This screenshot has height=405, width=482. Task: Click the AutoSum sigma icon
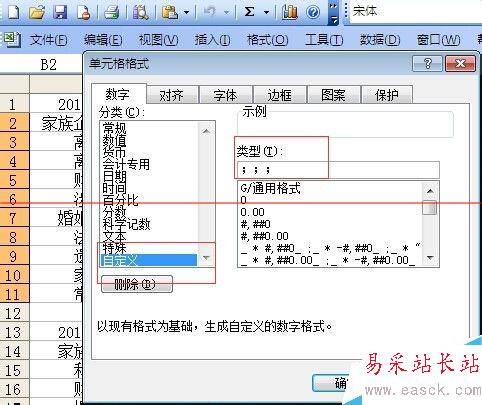coord(250,12)
